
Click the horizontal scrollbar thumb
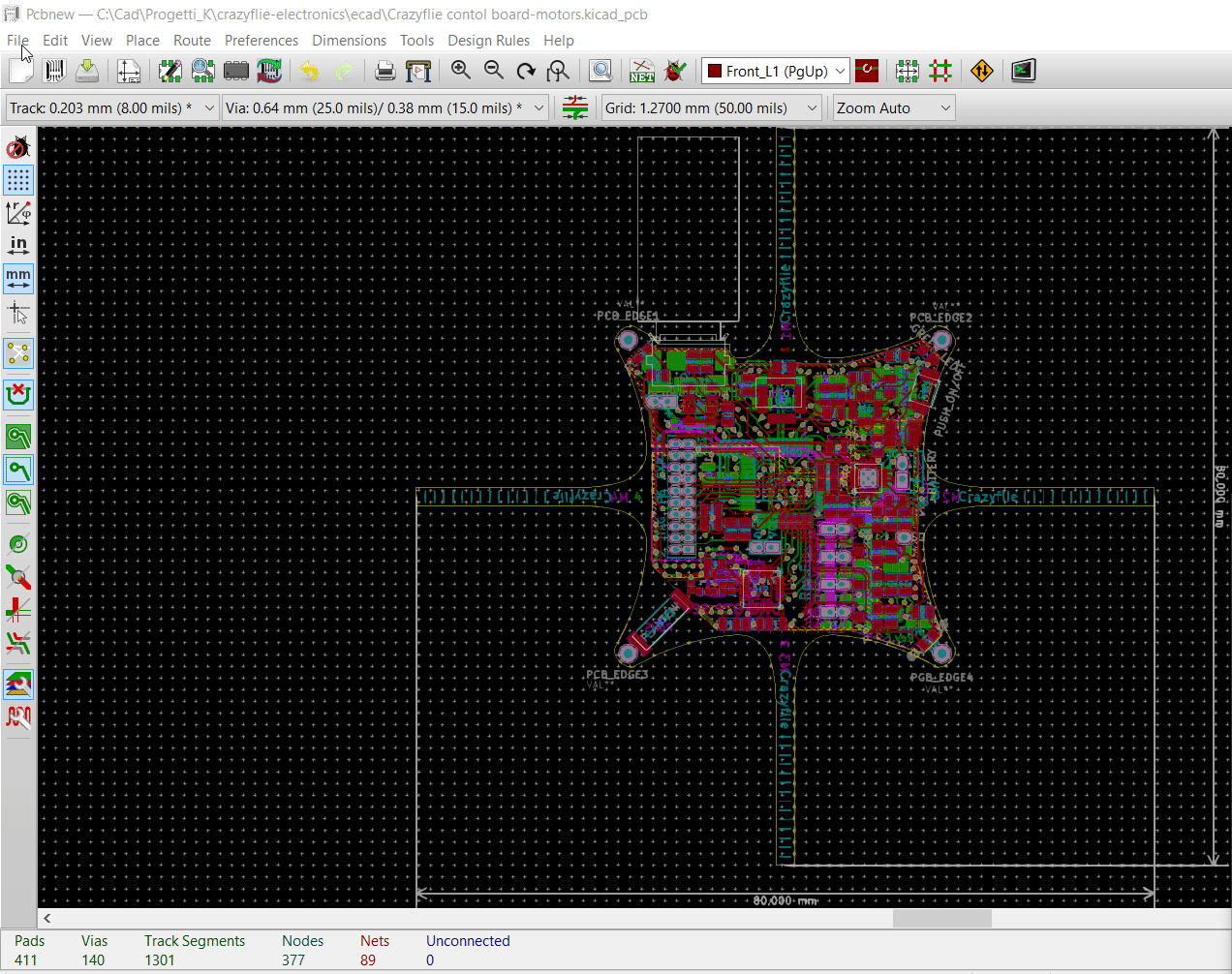pos(941,918)
